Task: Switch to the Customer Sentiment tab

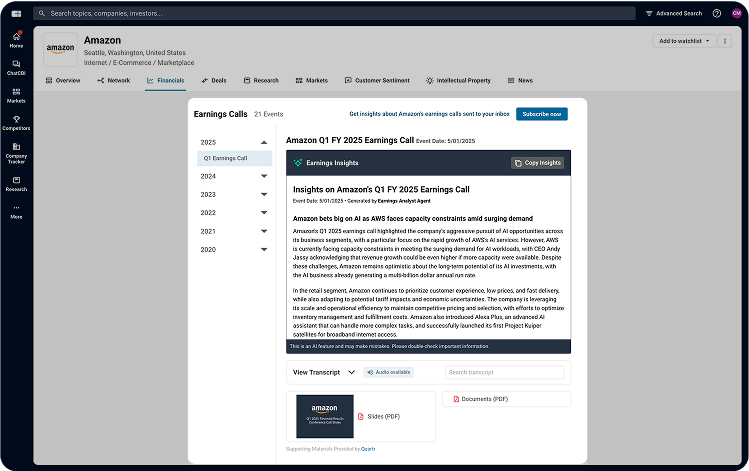Action: click(x=377, y=80)
